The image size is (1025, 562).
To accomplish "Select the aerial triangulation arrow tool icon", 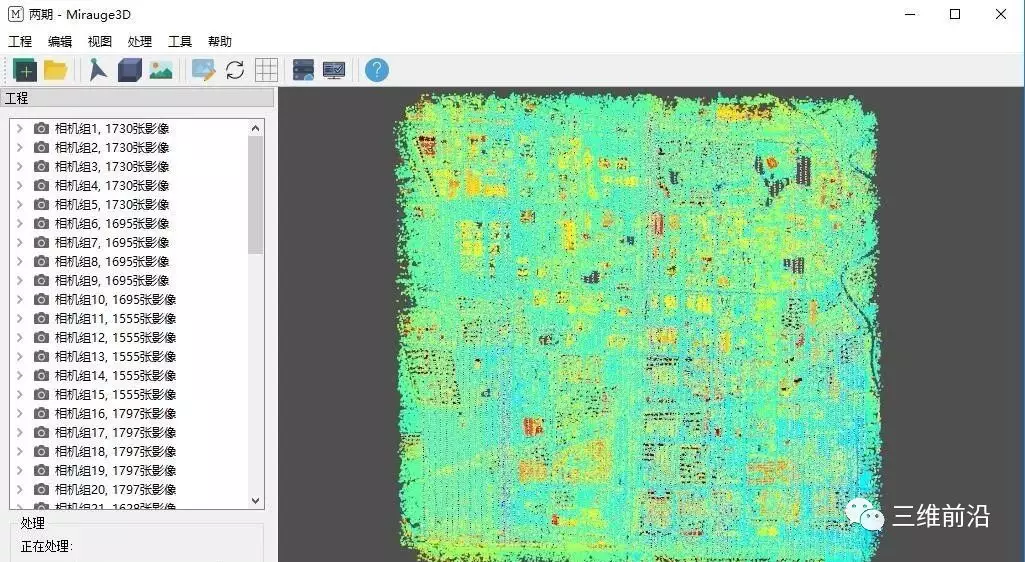I will click(x=97, y=70).
